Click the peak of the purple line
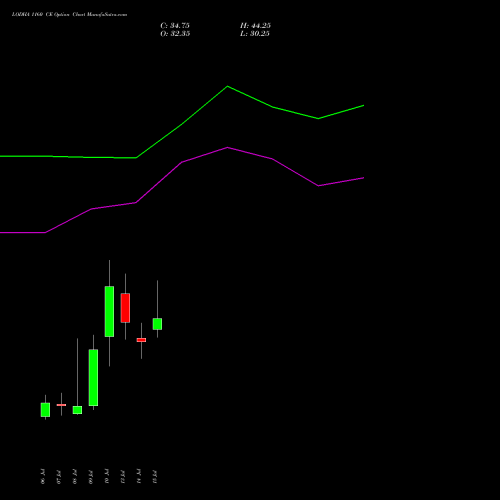 [228, 147]
